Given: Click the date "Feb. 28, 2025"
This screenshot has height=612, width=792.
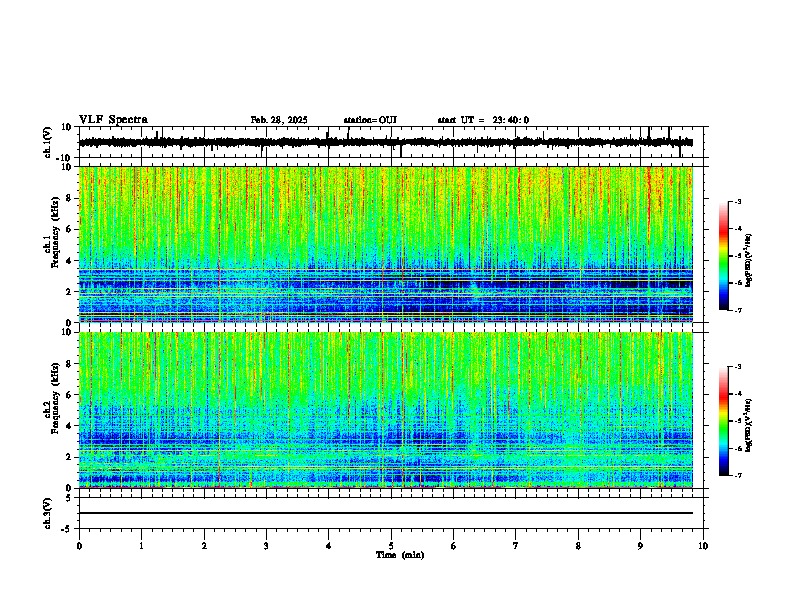Looking at the screenshot, I should click(x=279, y=120).
